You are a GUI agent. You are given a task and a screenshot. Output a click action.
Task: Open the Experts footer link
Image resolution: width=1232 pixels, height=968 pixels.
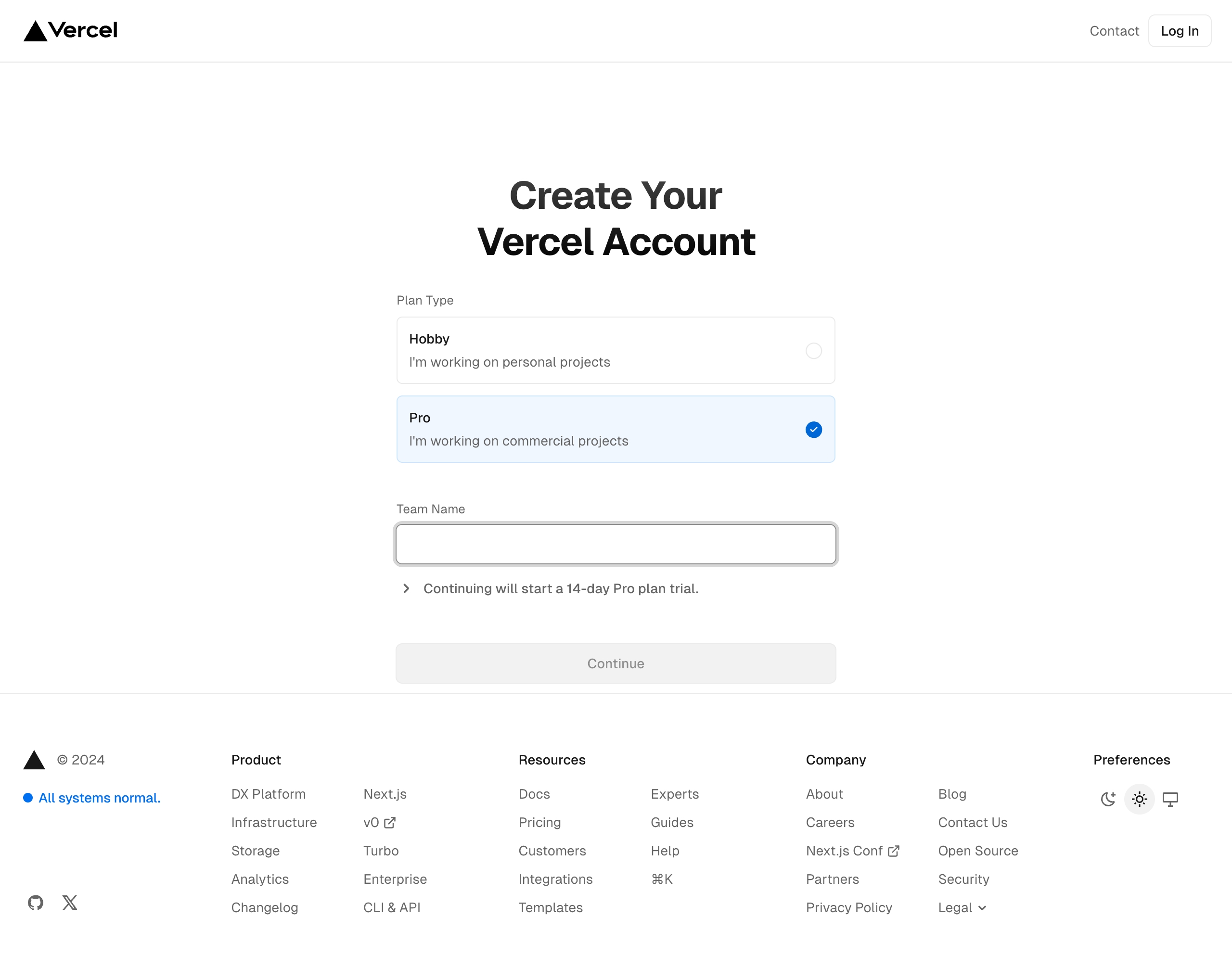[675, 794]
